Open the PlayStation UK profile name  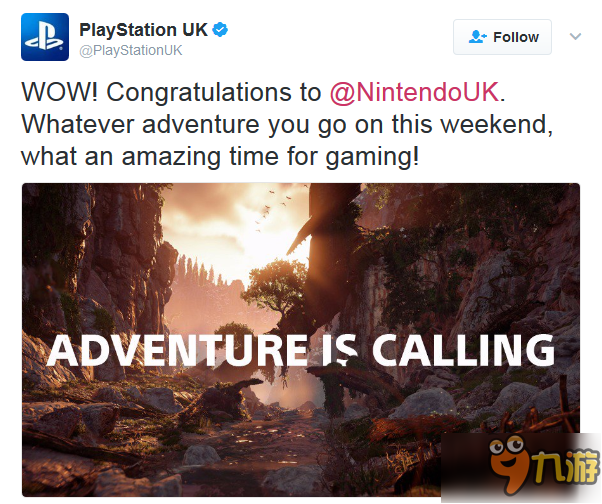click(143, 30)
